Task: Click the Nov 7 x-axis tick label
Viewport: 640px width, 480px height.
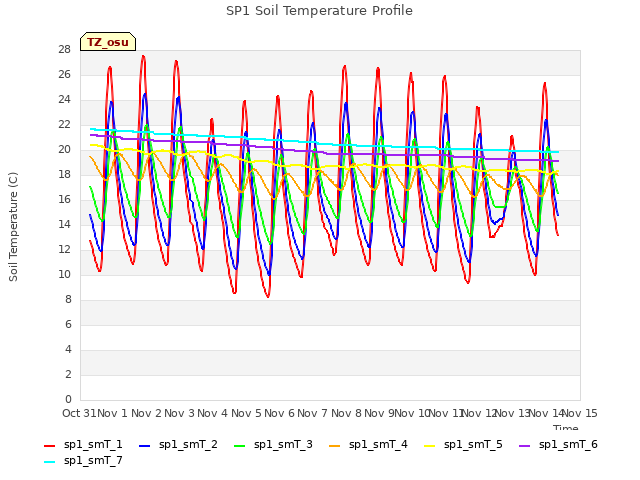Action: tap(313, 413)
